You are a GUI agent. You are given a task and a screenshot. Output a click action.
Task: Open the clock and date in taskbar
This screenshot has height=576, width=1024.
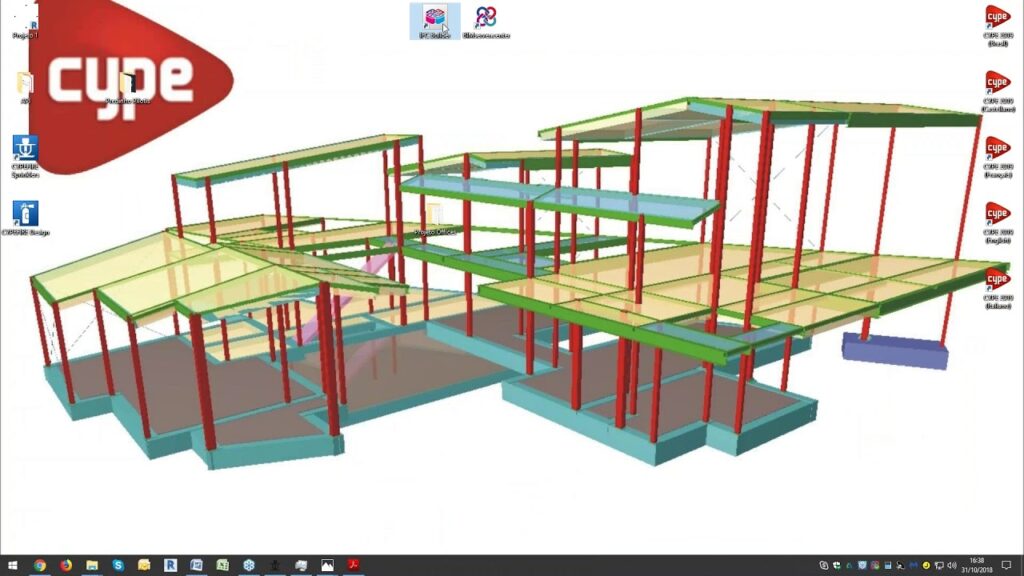(x=977, y=565)
